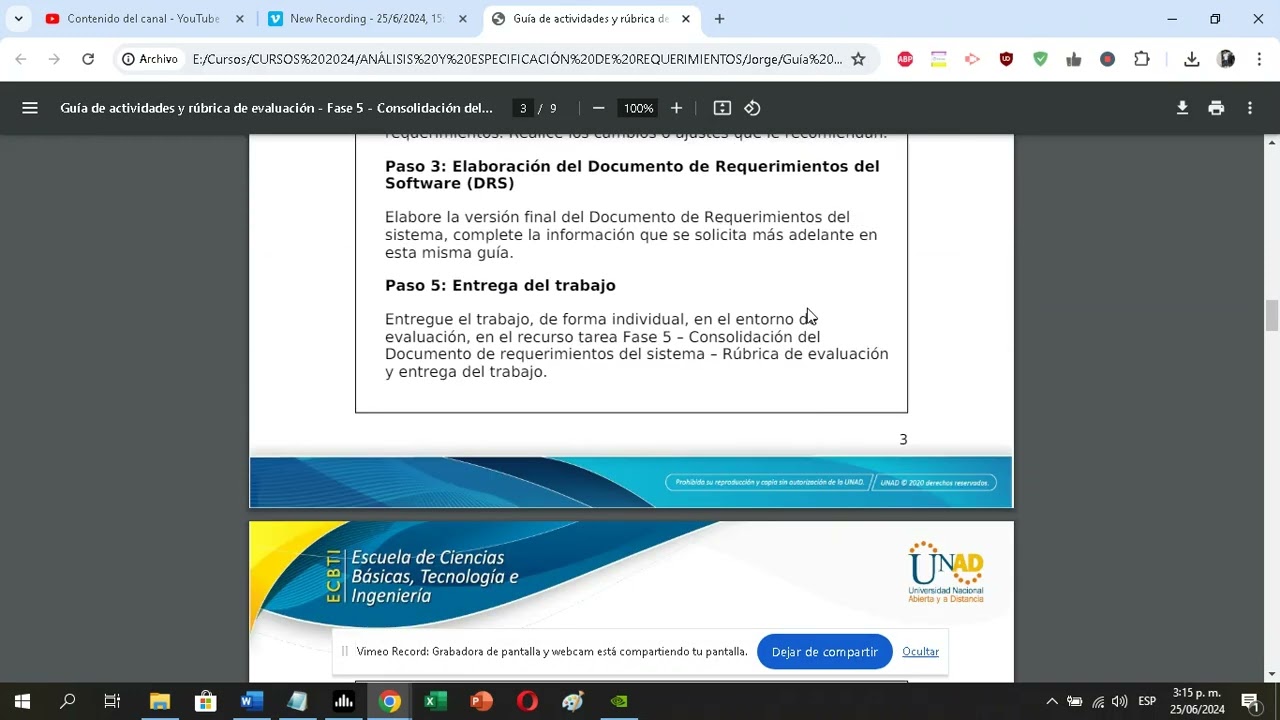The width and height of the screenshot is (1280, 720).
Task: Zoom out the PDF document
Action: pyautogui.click(x=598, y=108)
